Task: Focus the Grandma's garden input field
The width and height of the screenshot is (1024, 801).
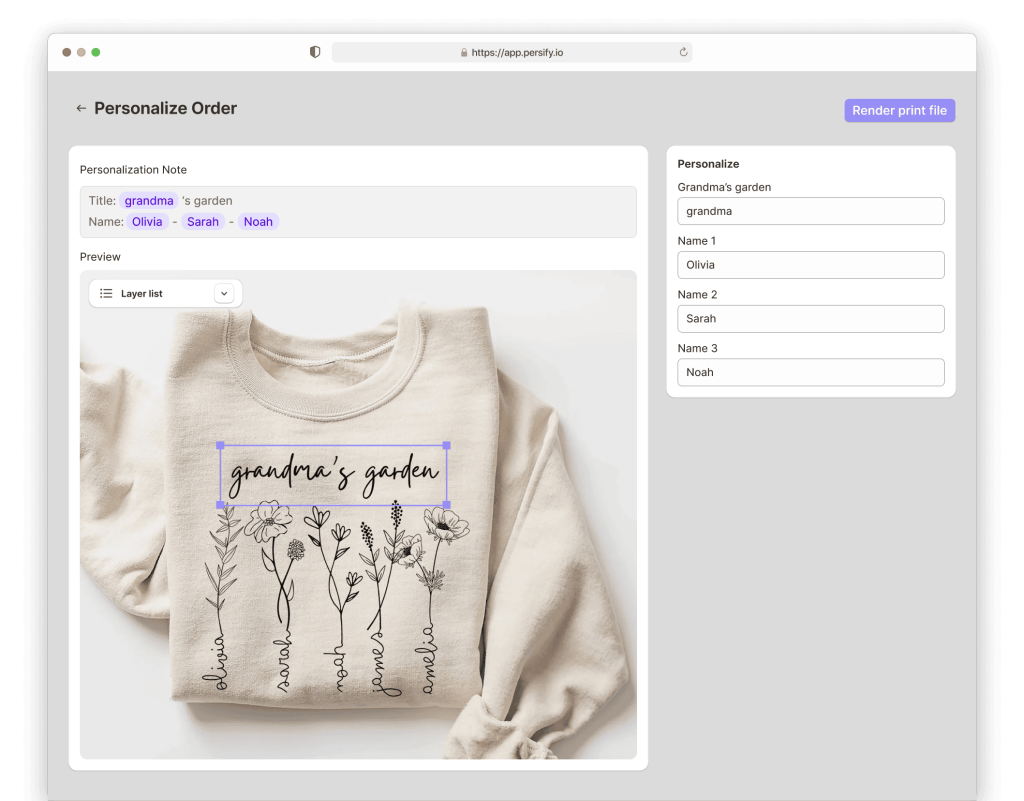Action: 810,211
